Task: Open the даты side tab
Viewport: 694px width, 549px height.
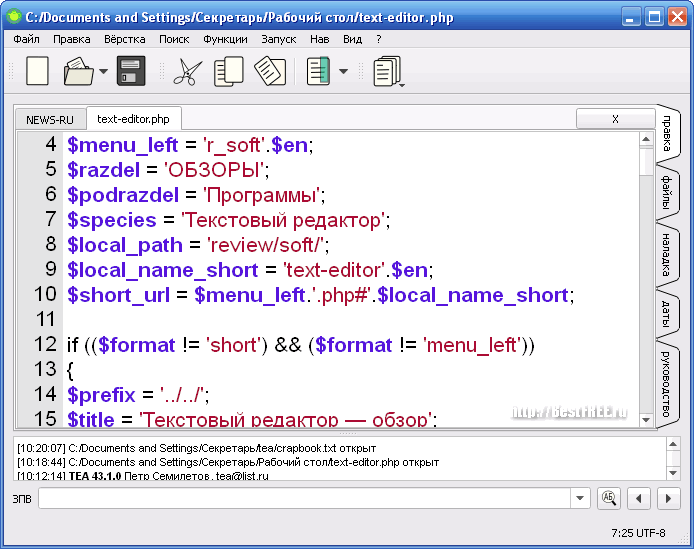Action: click(666, 313)
